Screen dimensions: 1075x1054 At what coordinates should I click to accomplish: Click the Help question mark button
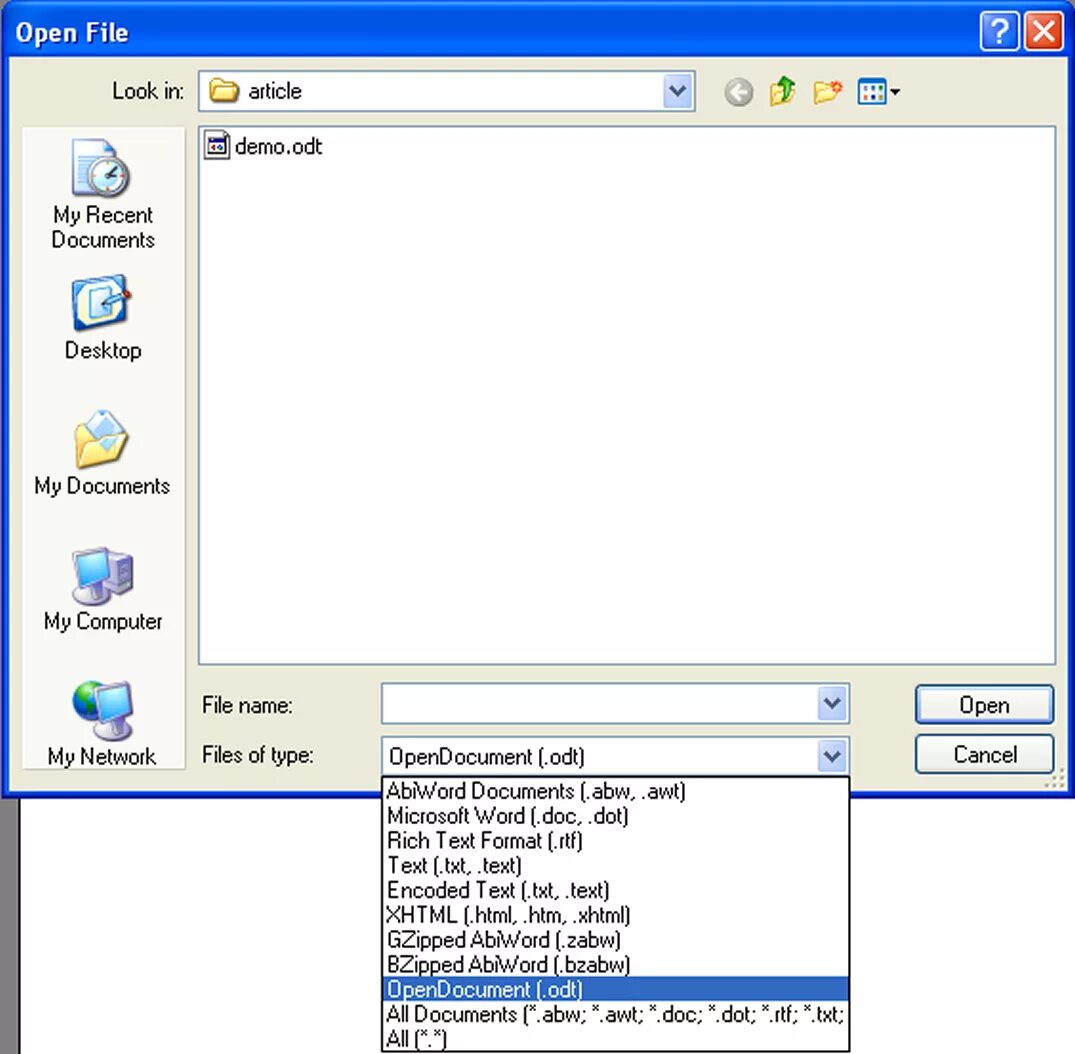coord(999,32)
